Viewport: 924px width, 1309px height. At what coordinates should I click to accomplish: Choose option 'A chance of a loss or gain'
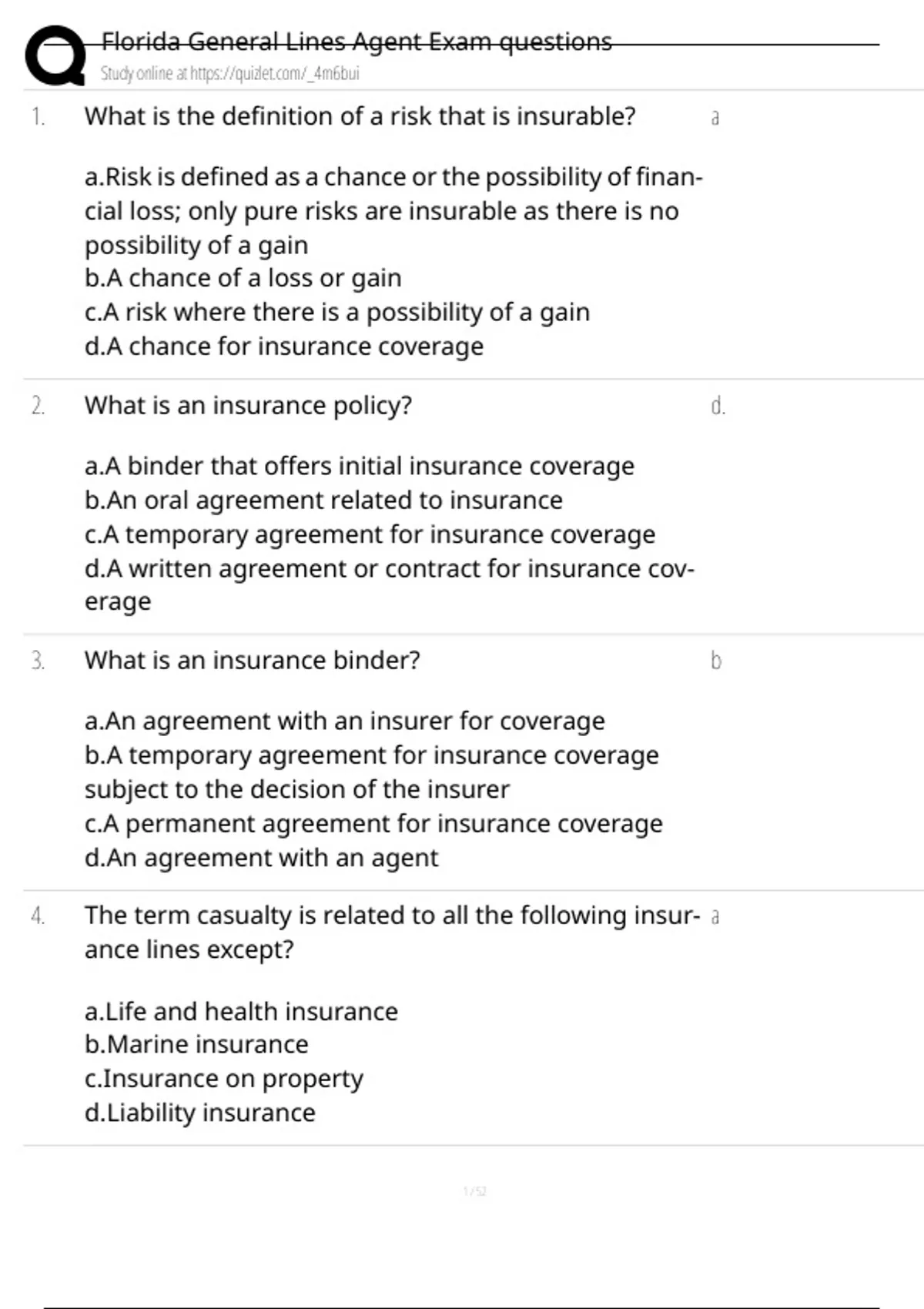click(x=243, y=278)
